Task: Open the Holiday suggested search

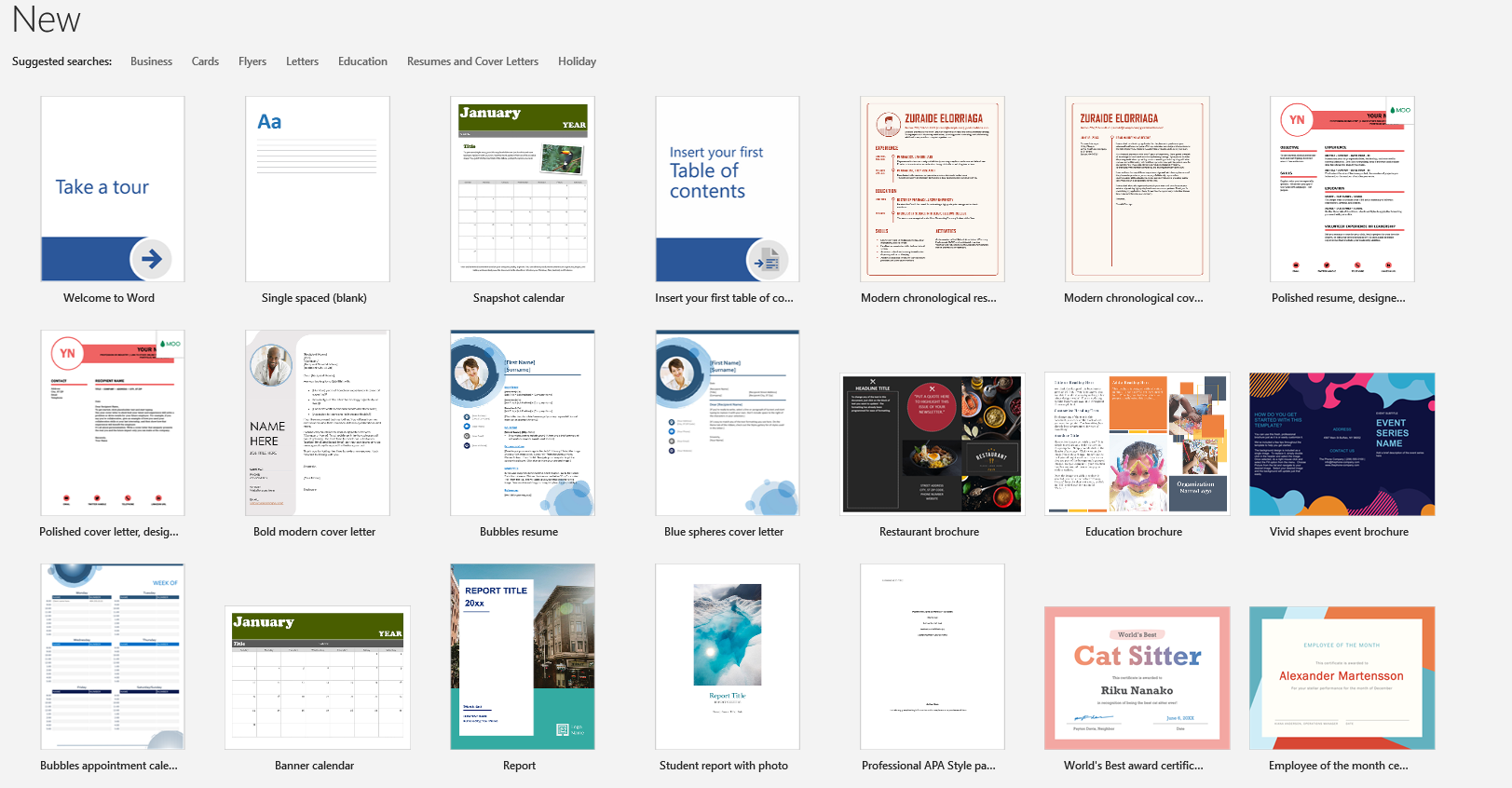Action: pos(577,61)
